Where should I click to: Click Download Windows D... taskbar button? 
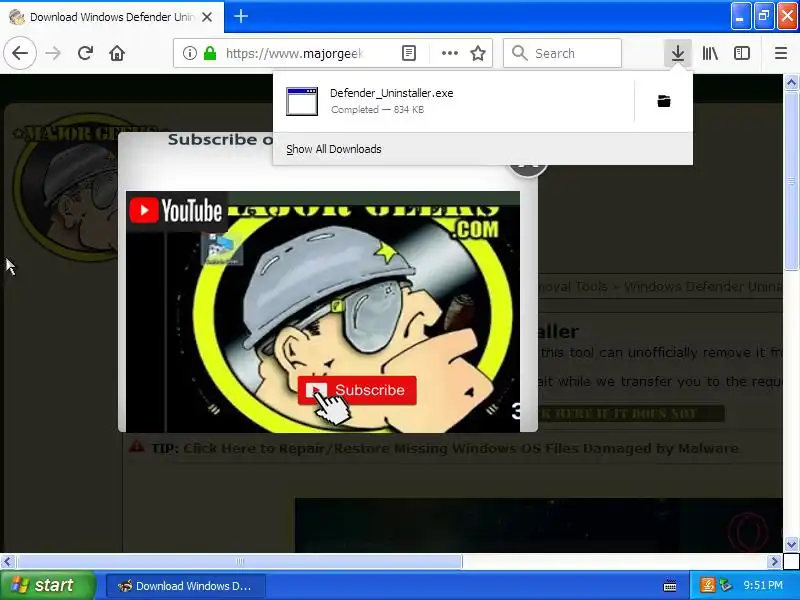tap(186, 586)
